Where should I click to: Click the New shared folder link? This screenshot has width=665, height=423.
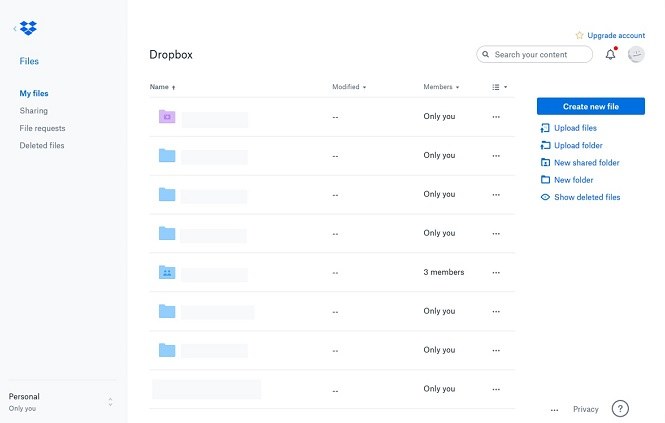click(587, 162)
